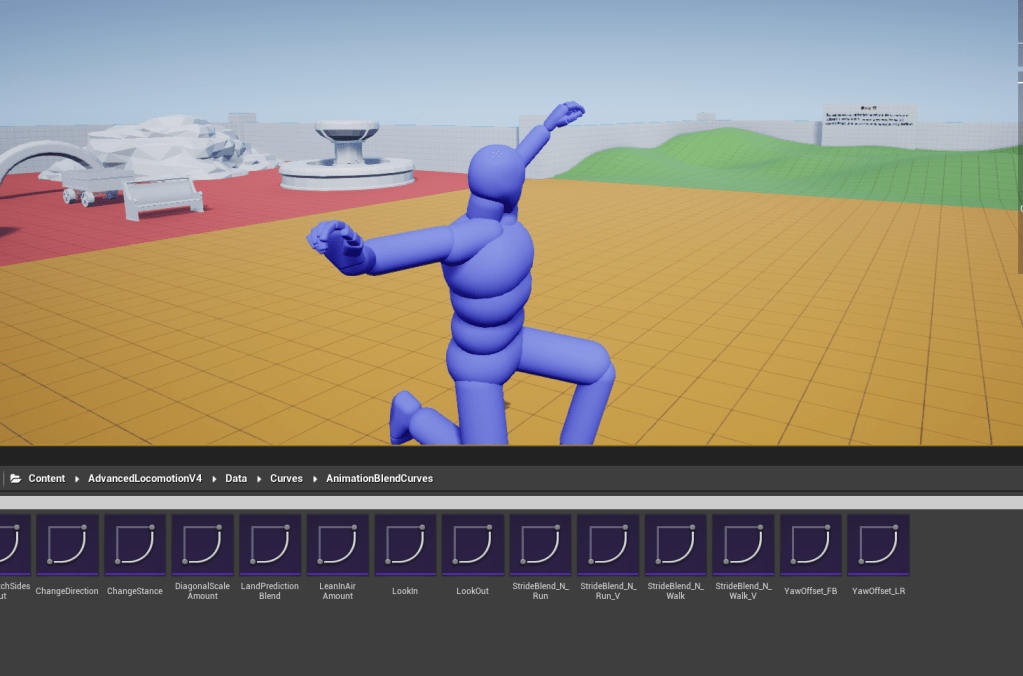Select the ChangeDirection curve asset

point(67,546)
